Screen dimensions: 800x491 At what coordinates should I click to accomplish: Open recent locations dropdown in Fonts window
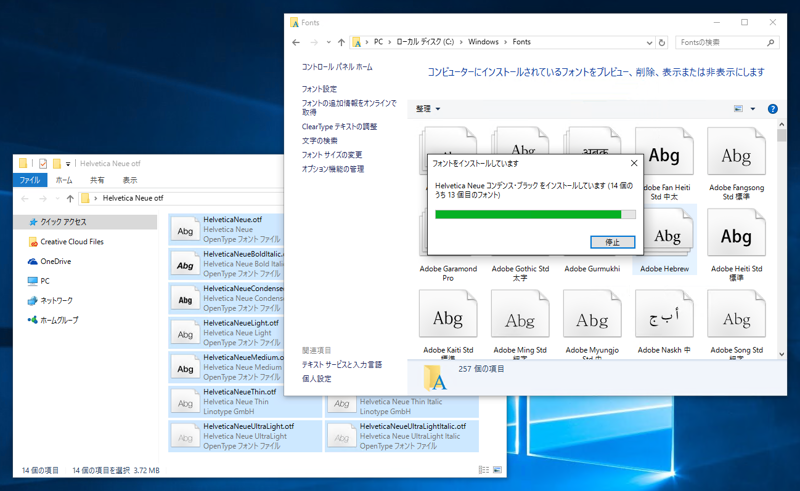click(328, 42)
